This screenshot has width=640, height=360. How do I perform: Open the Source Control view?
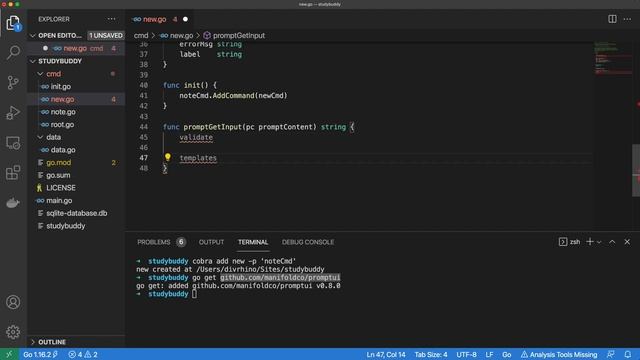tap(13, 82)
